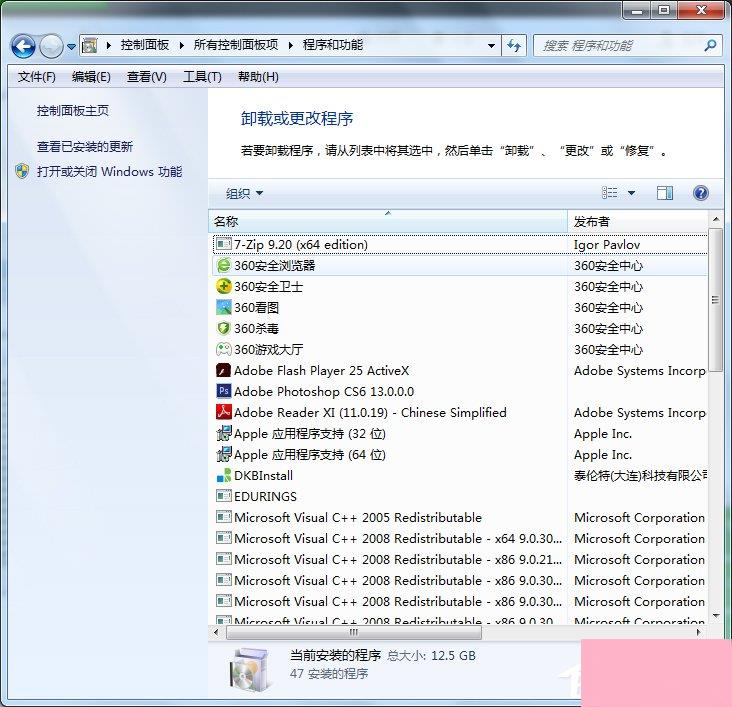Screen dimensions: 732x707
Task: Open the view options dropdown arrow
Action: 631,193
